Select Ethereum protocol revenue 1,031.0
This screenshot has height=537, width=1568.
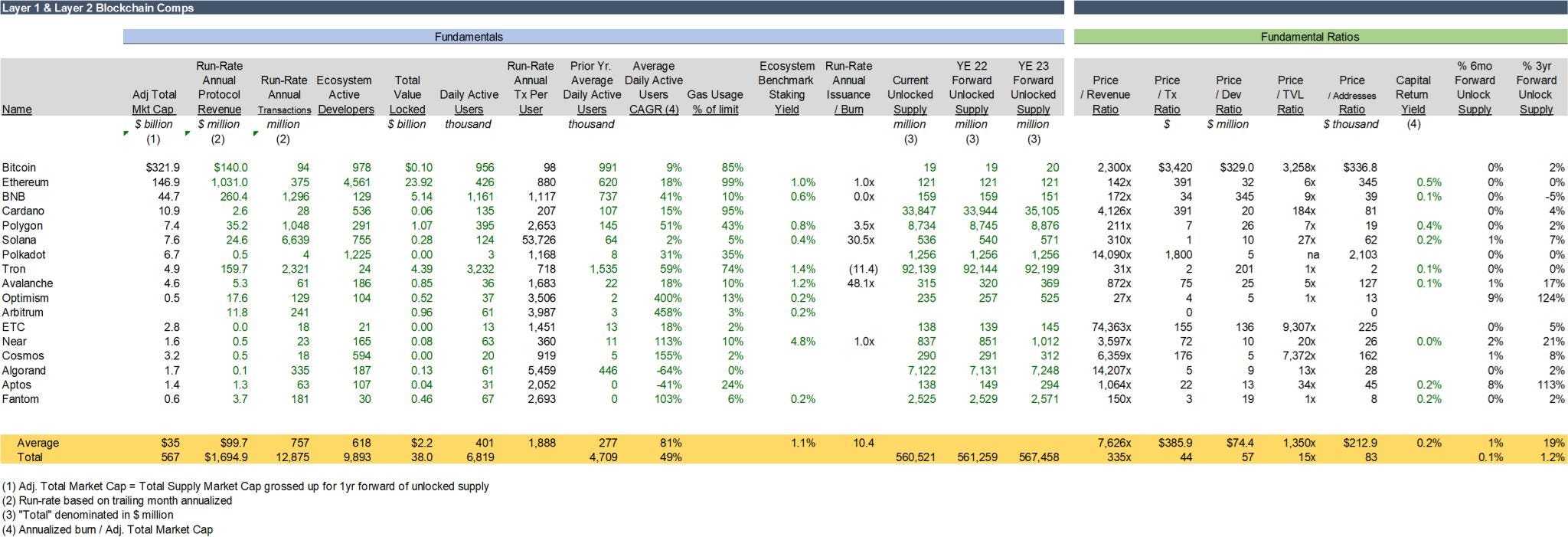230,182
